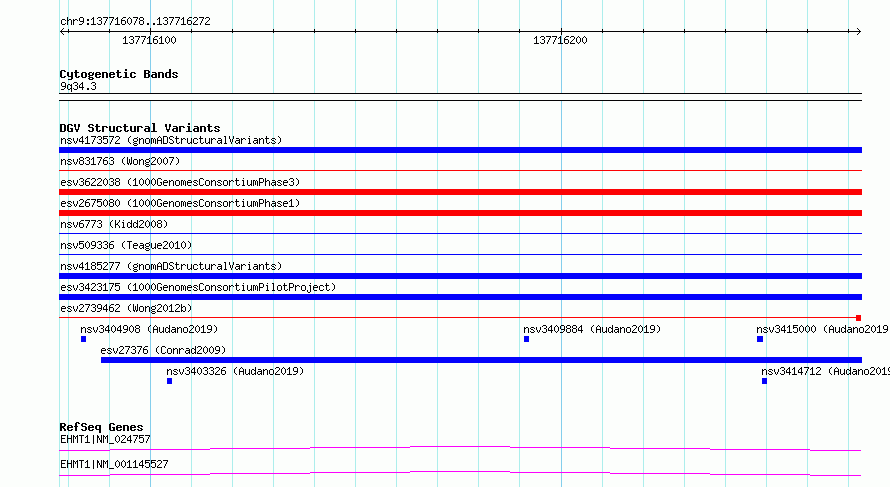Image resolution: width=890 pixels, height=487 pixels.
Task: Open the nsv3404908 (Audano2019) label
Action: coord(149,329)
